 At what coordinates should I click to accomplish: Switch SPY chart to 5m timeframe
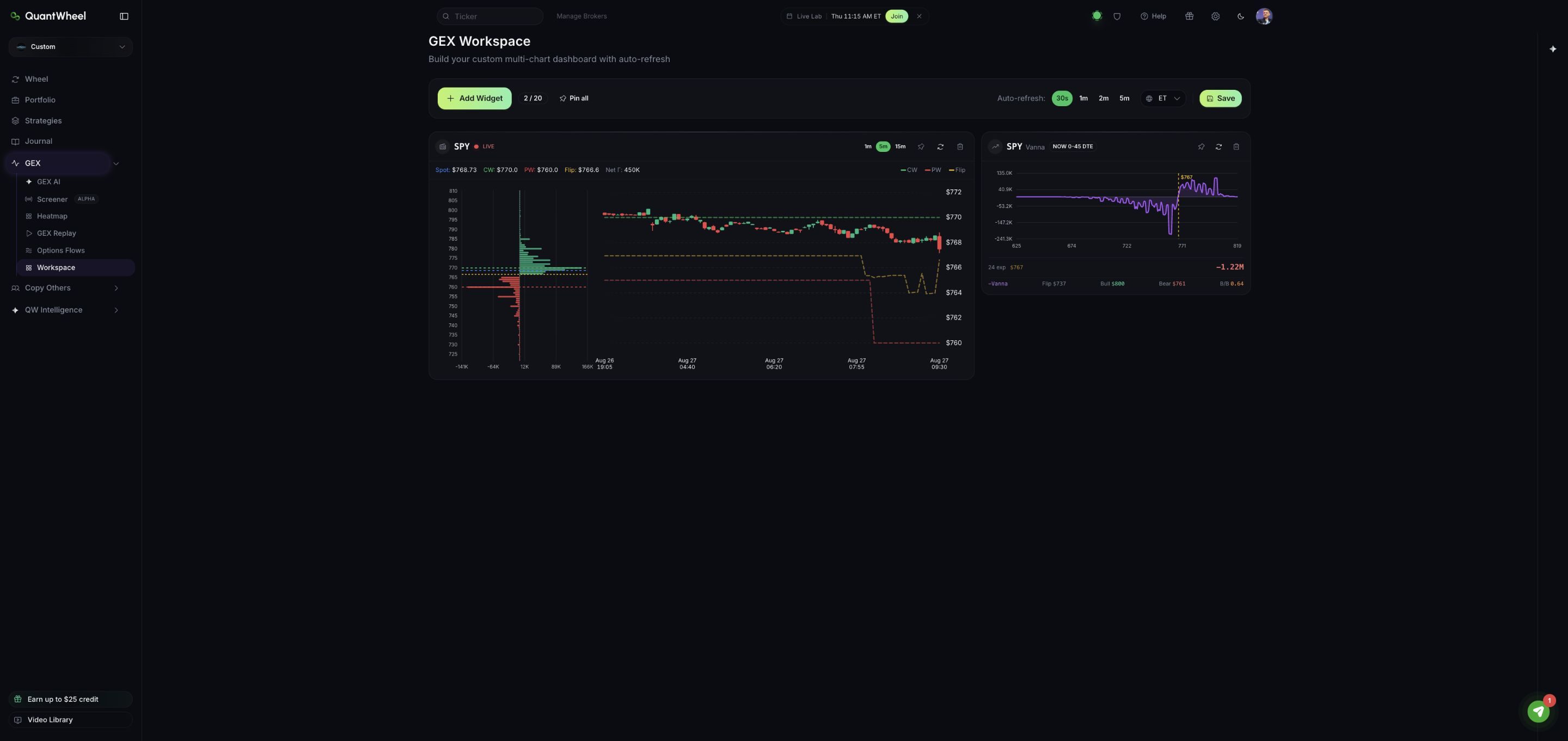(883, 147)
